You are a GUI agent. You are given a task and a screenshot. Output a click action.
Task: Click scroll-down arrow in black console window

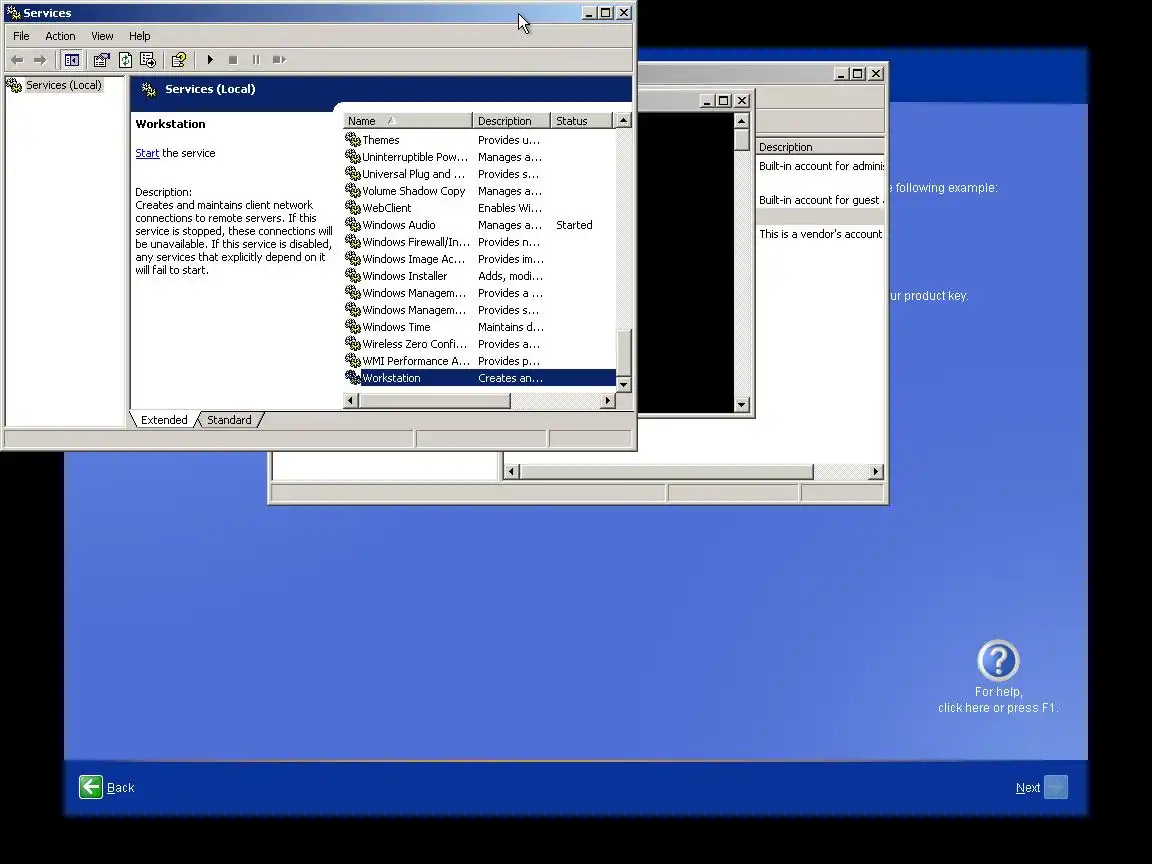[741, 404]
